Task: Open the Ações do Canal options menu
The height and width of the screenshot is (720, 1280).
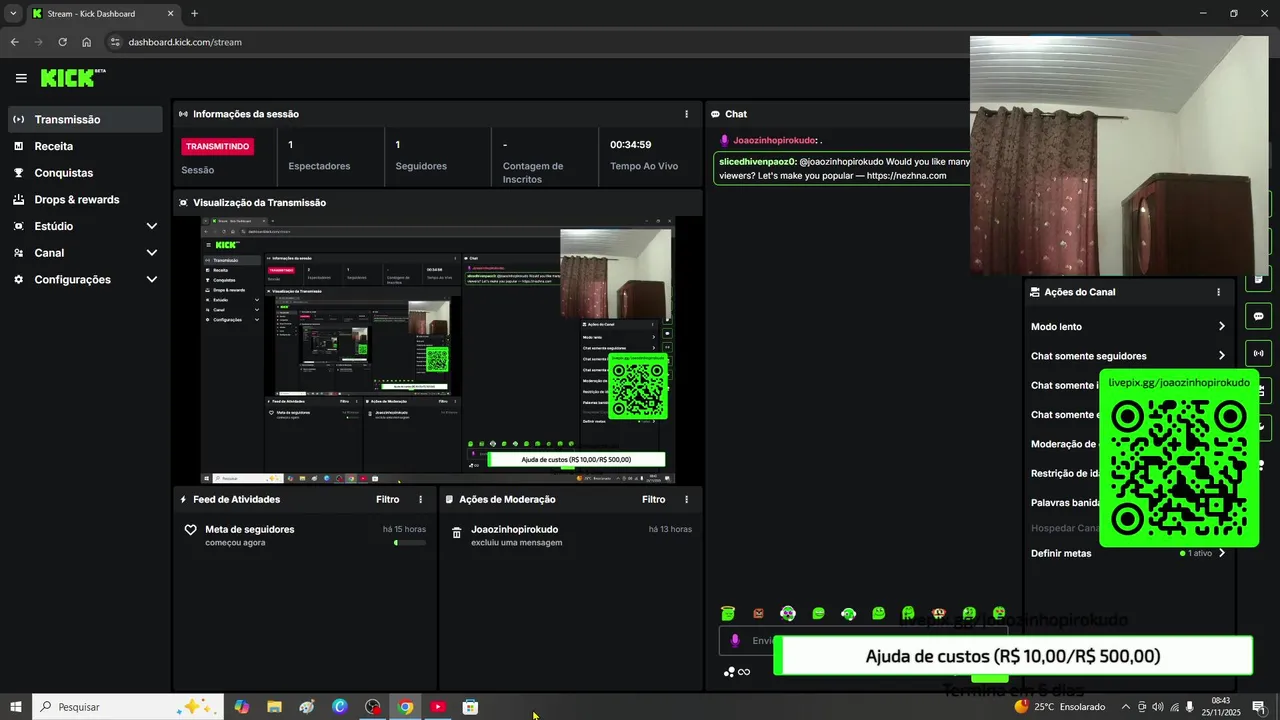Action: click(1218, 292)
